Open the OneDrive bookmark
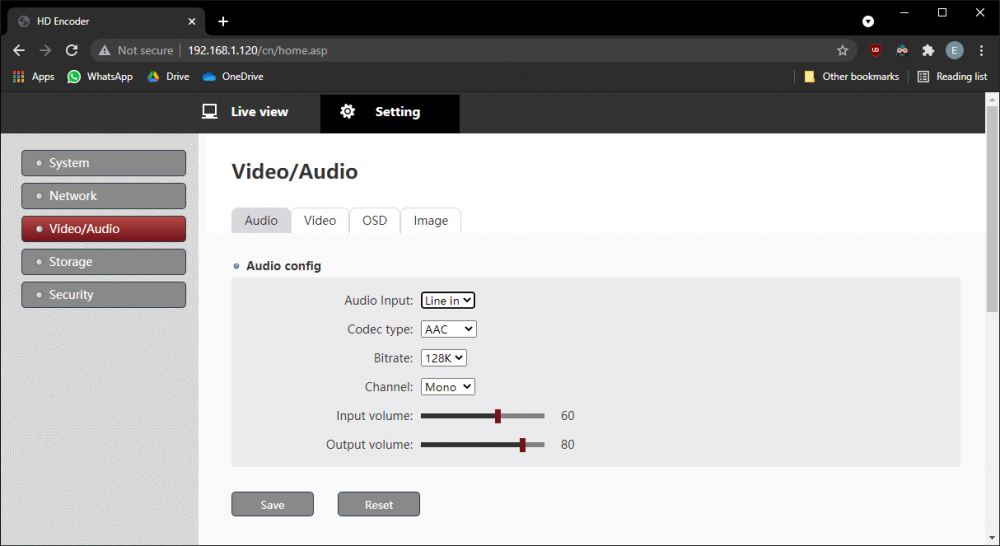This screenshot has width=1000, height=546. (x=233, y=77)
